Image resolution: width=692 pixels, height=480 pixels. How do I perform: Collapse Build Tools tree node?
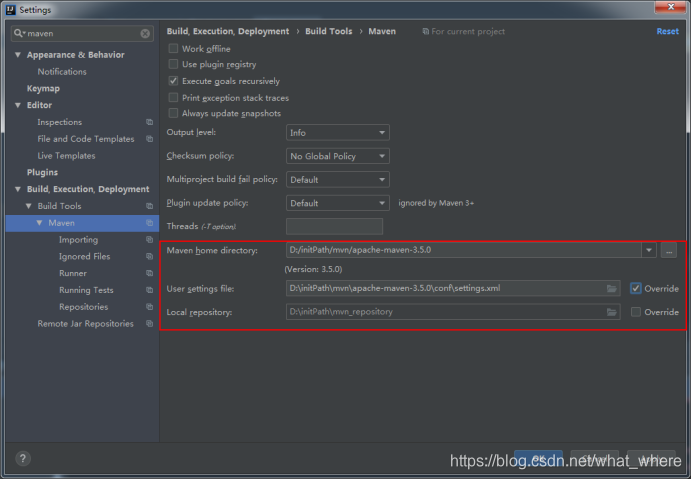click(29, 206)
